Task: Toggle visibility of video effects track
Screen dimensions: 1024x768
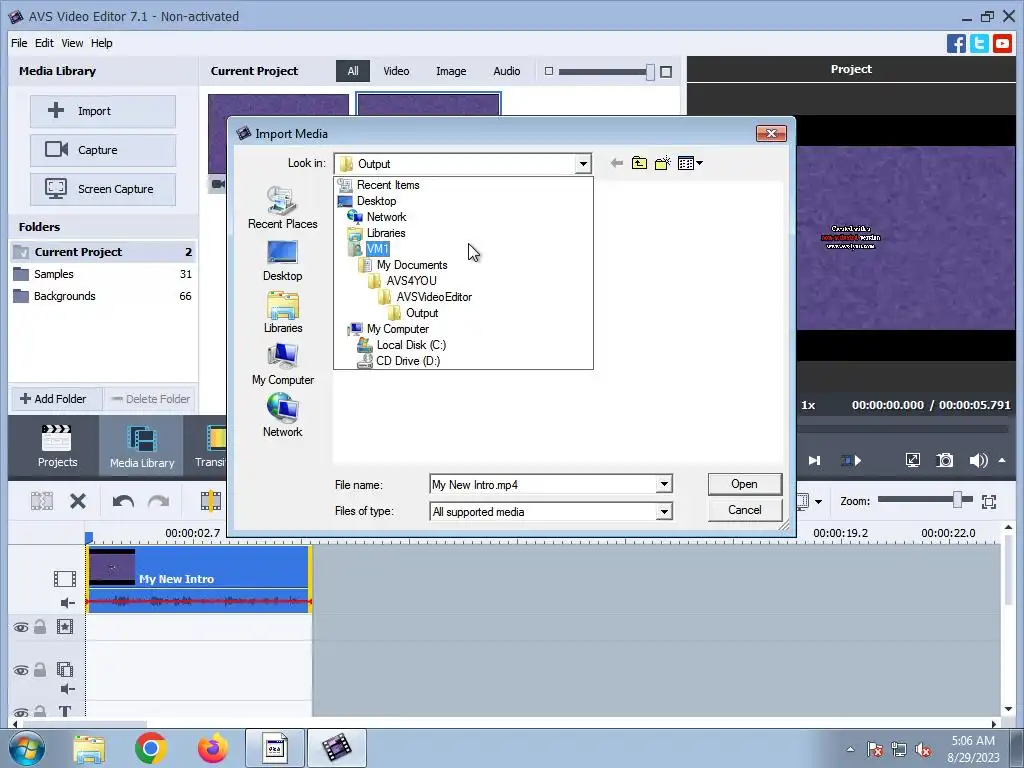Action: click(21, 628)
